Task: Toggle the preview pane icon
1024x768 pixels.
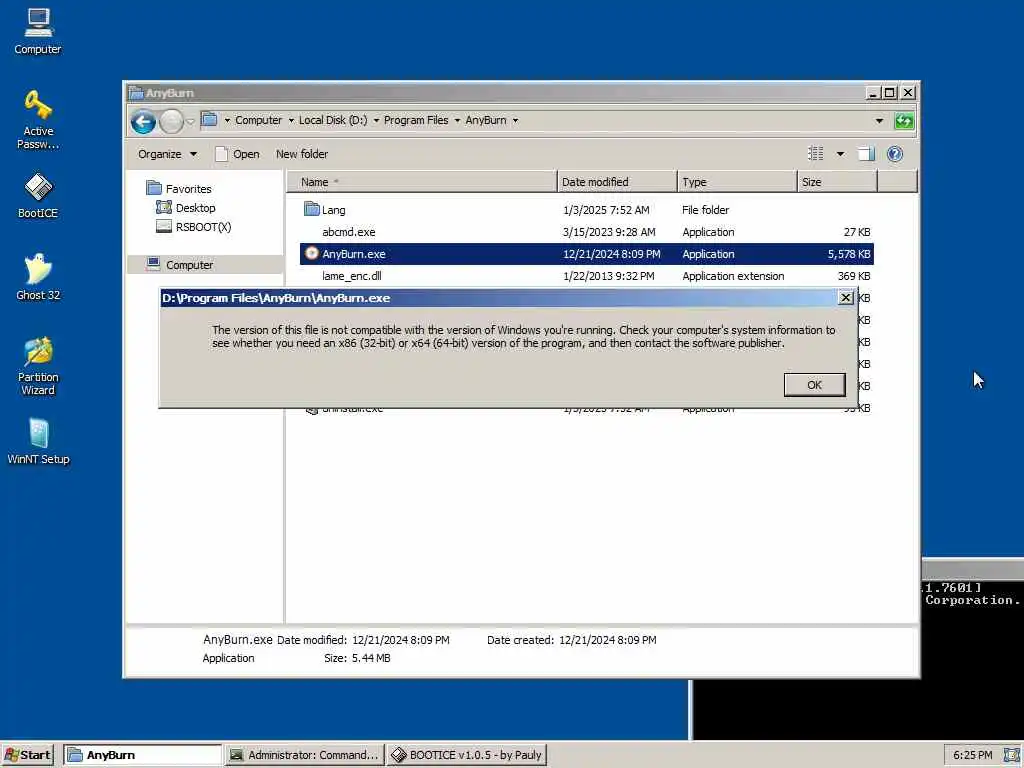Action: click(x=866, y=154)
